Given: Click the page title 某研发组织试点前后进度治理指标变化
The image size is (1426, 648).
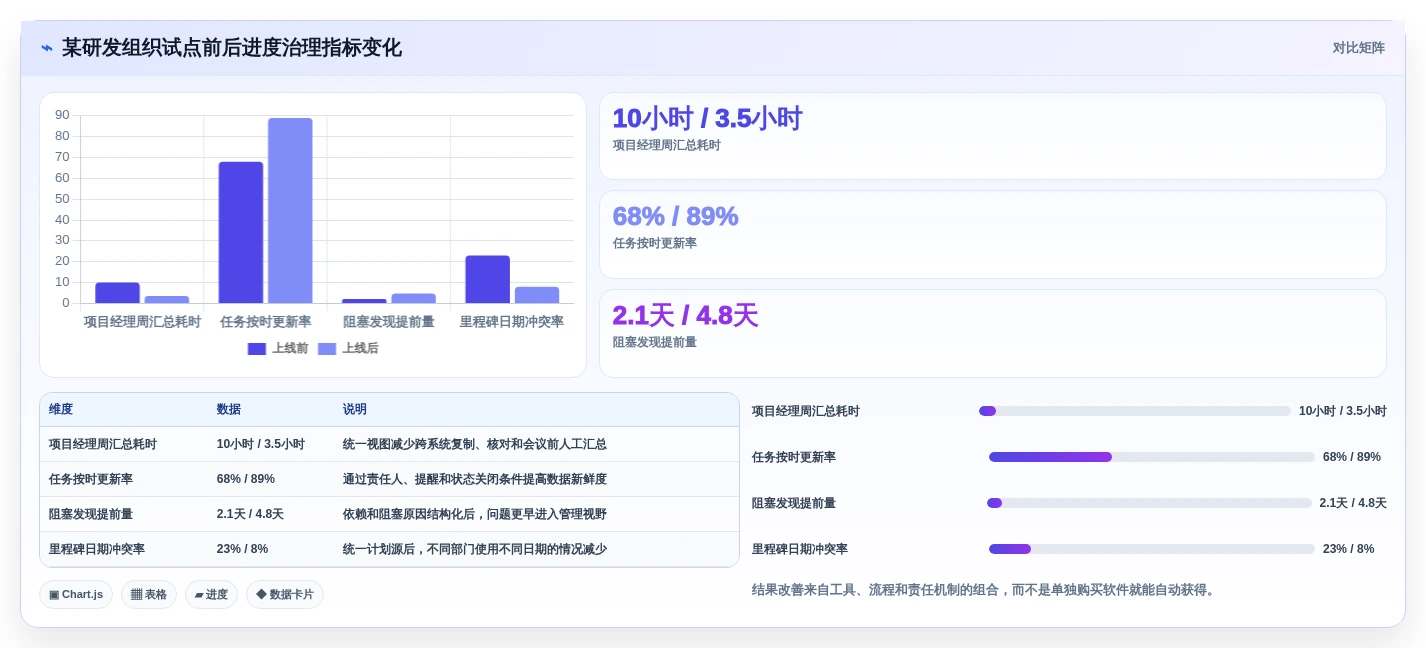Looking at the screenshot, I should click(x=232, y=48).
